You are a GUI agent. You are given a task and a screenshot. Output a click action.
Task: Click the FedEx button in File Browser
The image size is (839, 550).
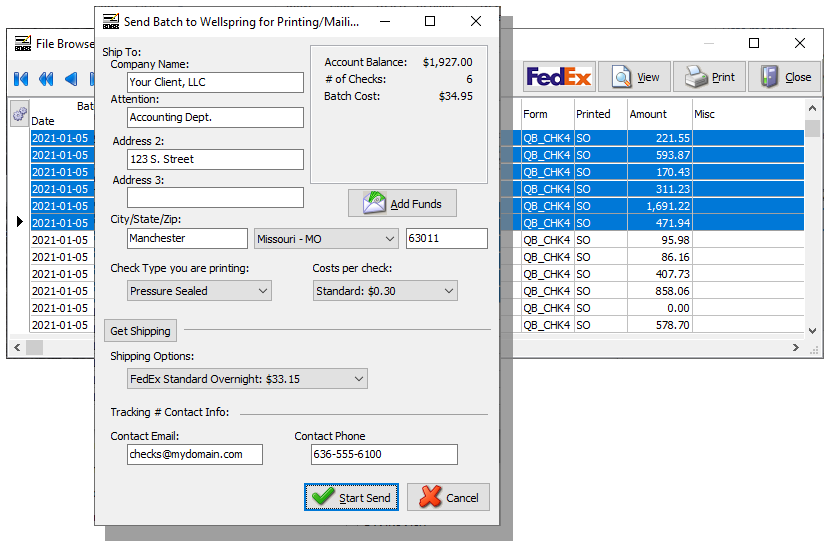(559, 77)
